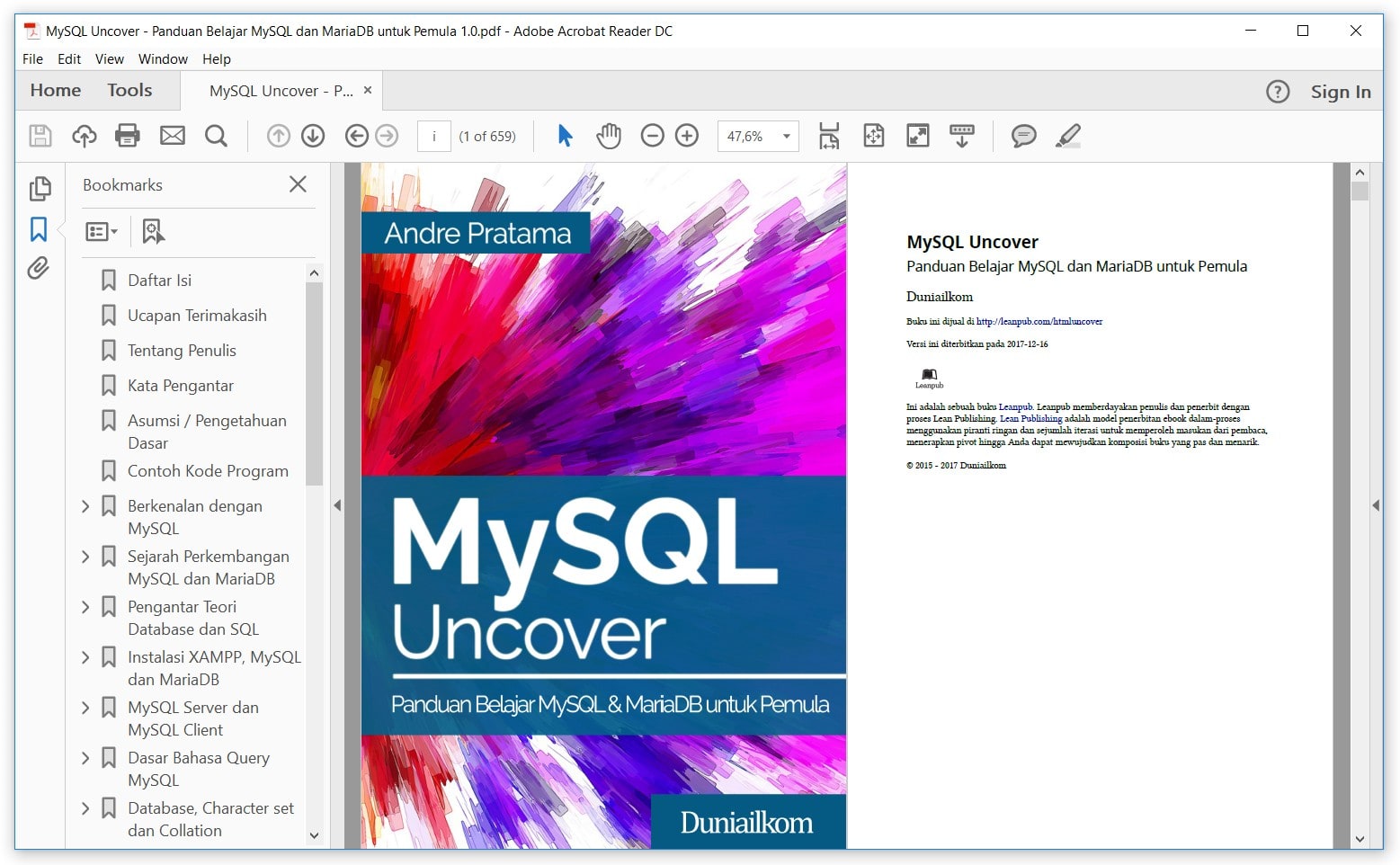This screenshot has width=1400, height=865.
Task: Click fit width scrolling icon
Action: click(x=829, y=136)
